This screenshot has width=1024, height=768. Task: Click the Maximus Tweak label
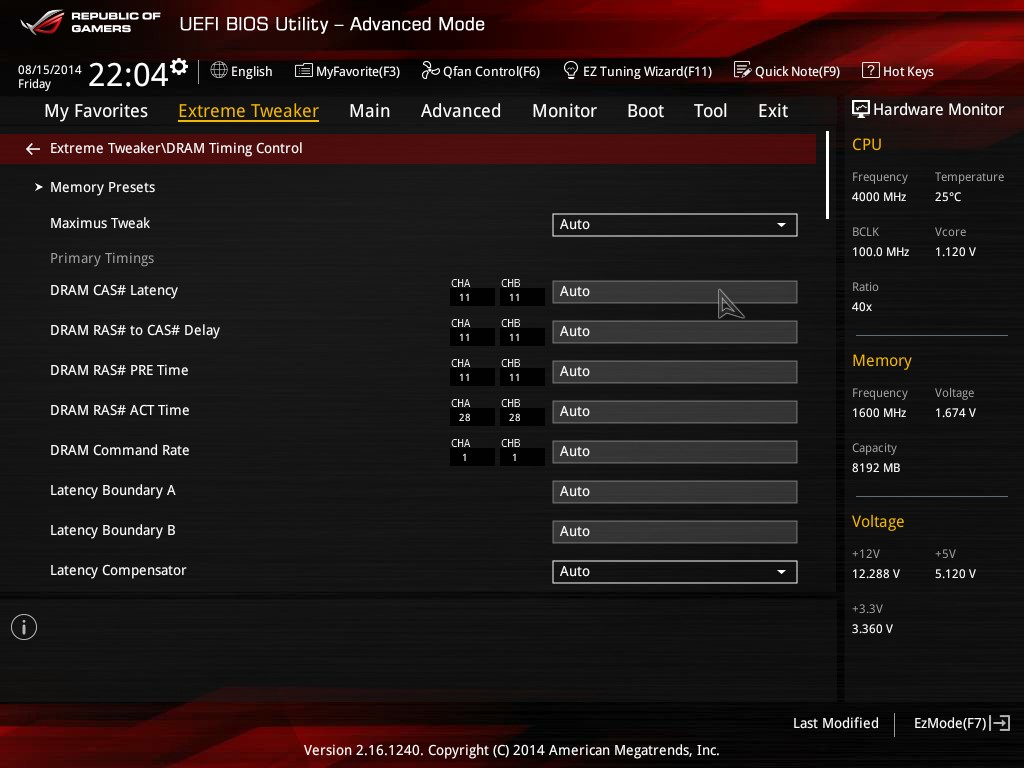click(100, 223)
